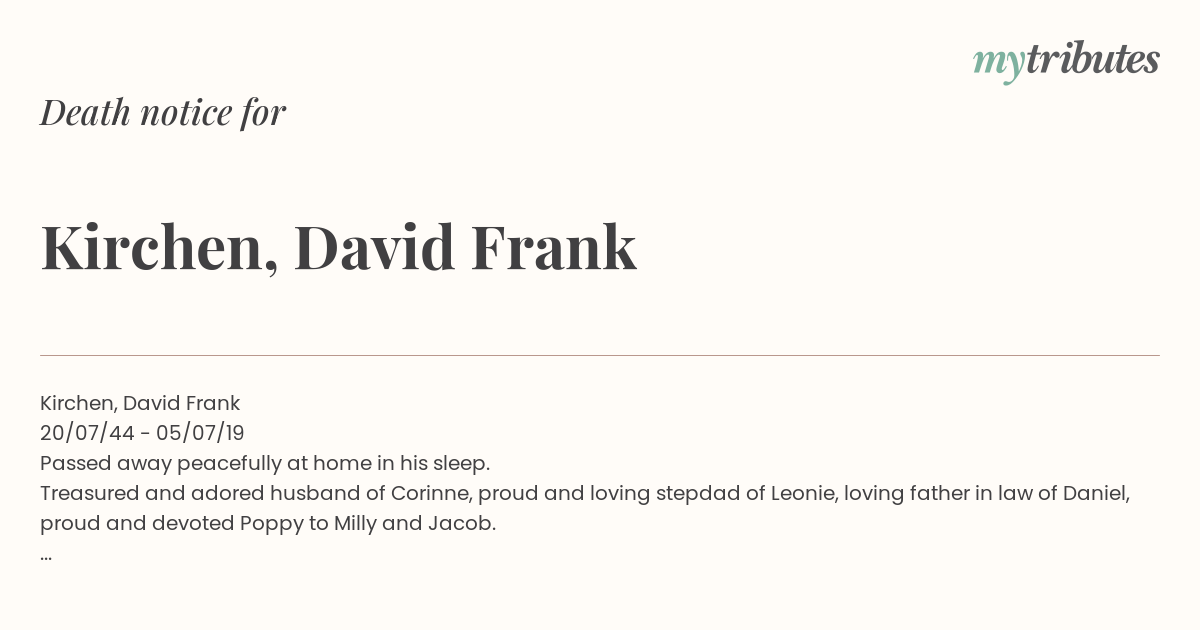Click the 'Kirchen, David Frank' title
The image size is (1200, 630).
click(x=338, y=248)
